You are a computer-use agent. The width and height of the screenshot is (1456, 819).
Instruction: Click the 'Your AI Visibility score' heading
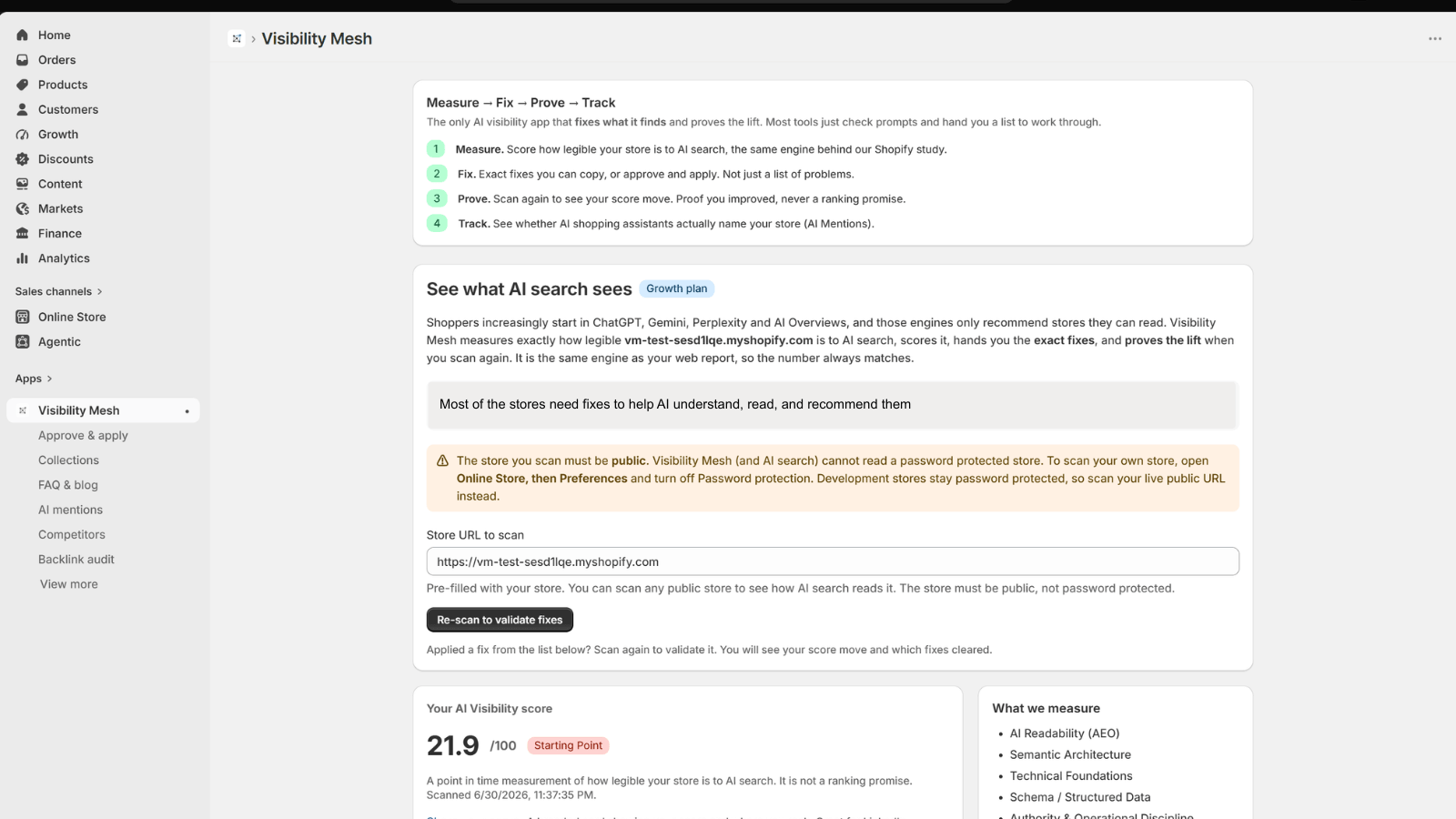pyautogui.click(x=490, y=709)
